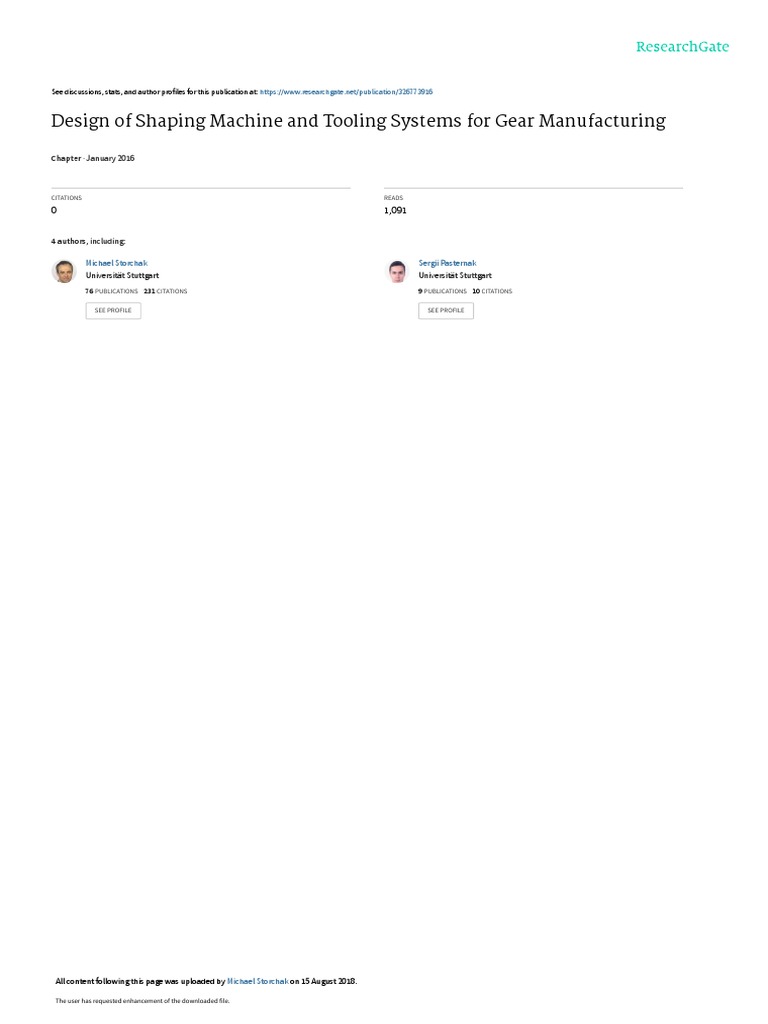The height and width of the screenshot is (1024, 768).
Task: Open Sergii Pasternak author name link
Action: coord(447,263)
